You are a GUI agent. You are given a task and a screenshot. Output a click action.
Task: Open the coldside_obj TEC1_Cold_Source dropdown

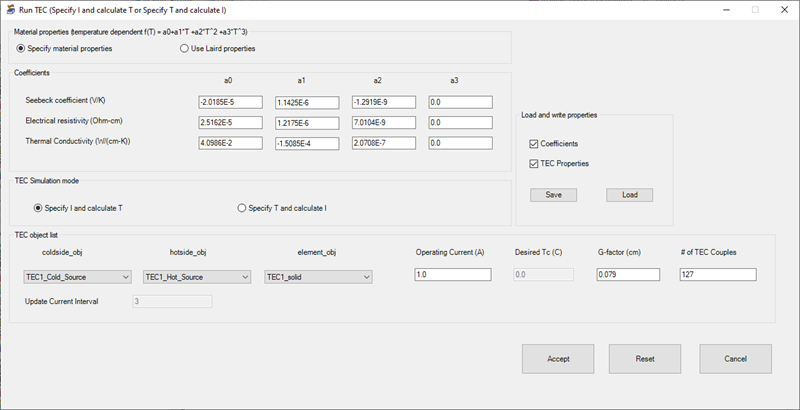[78, 277]
